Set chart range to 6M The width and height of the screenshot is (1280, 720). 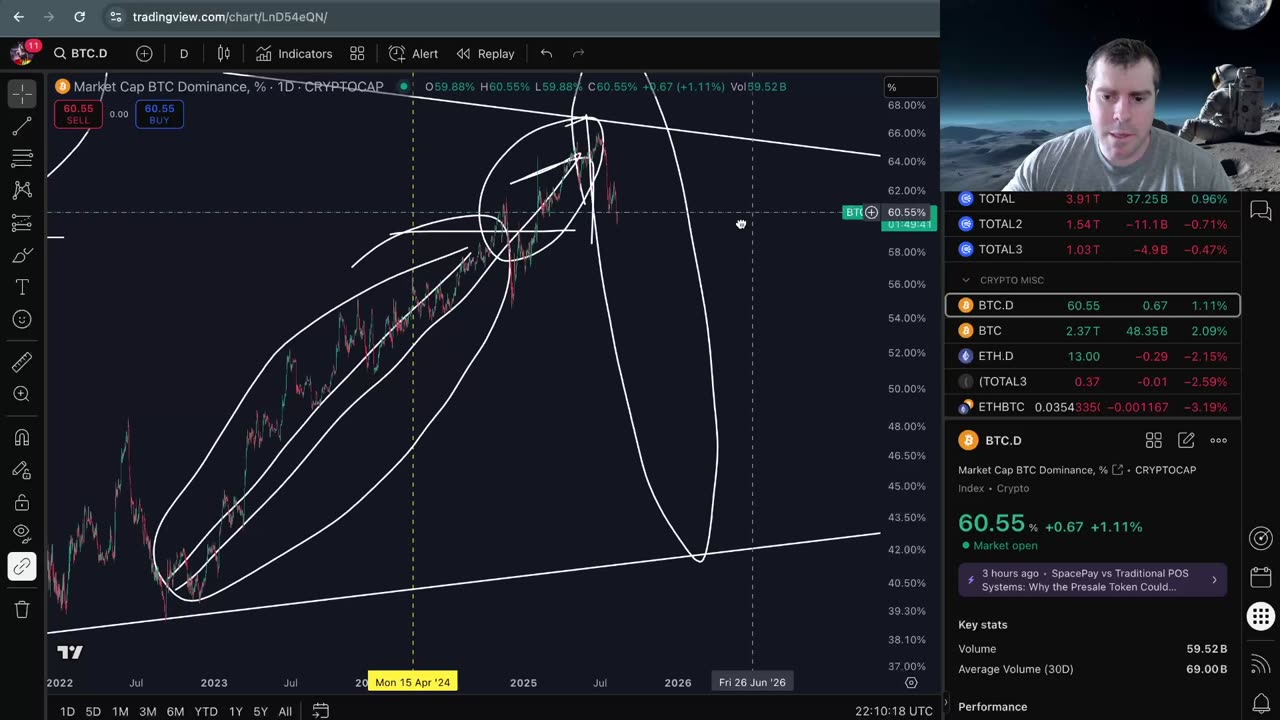coord(175,711)
